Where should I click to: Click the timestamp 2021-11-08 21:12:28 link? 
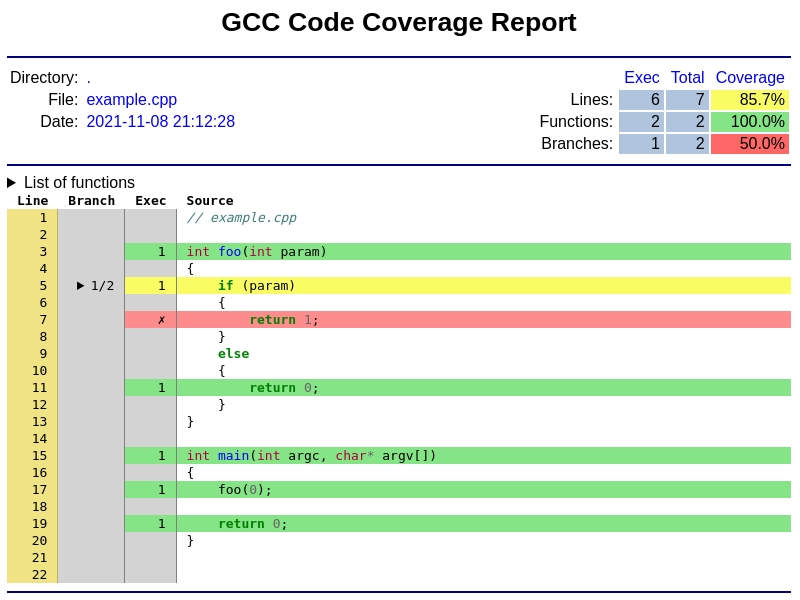(161, 121)
